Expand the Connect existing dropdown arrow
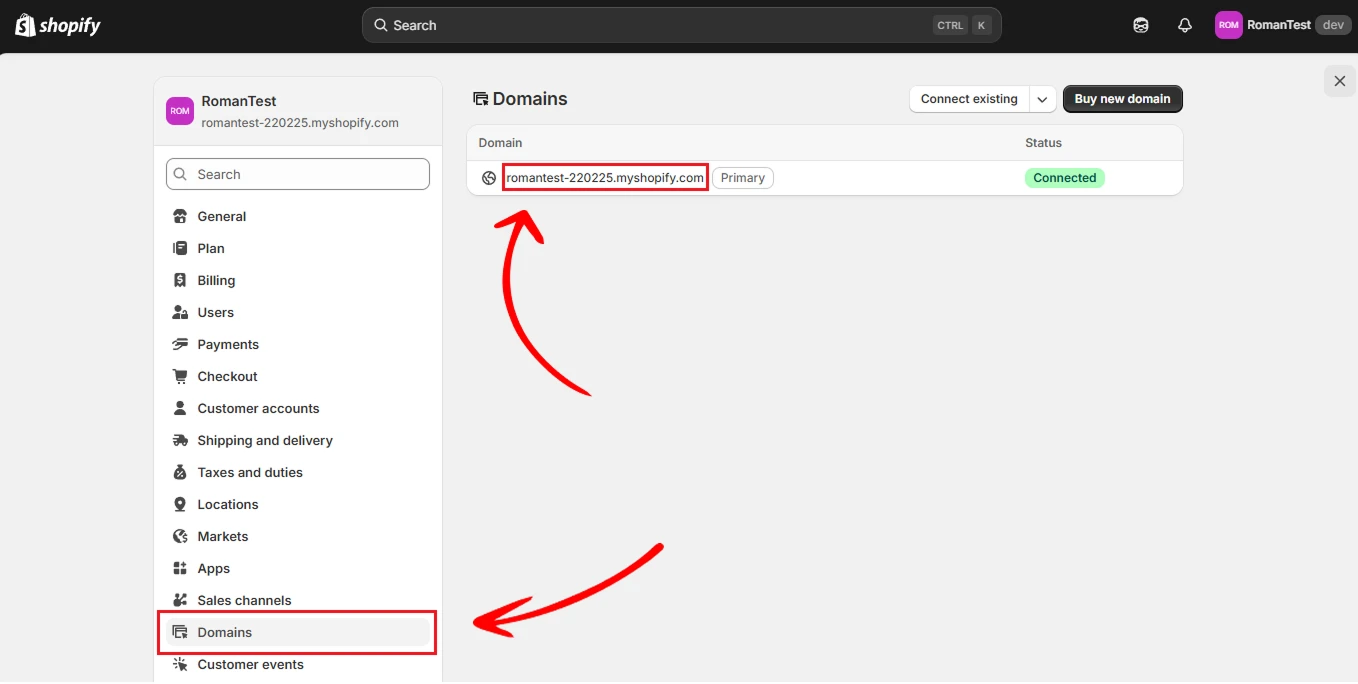 (x=1042, y=99)
